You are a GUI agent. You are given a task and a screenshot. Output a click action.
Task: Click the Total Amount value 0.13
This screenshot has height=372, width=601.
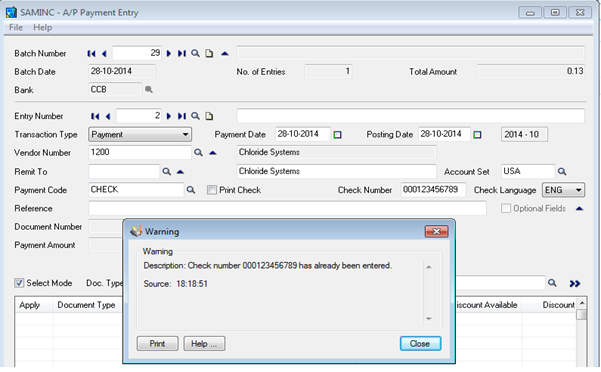531,72
